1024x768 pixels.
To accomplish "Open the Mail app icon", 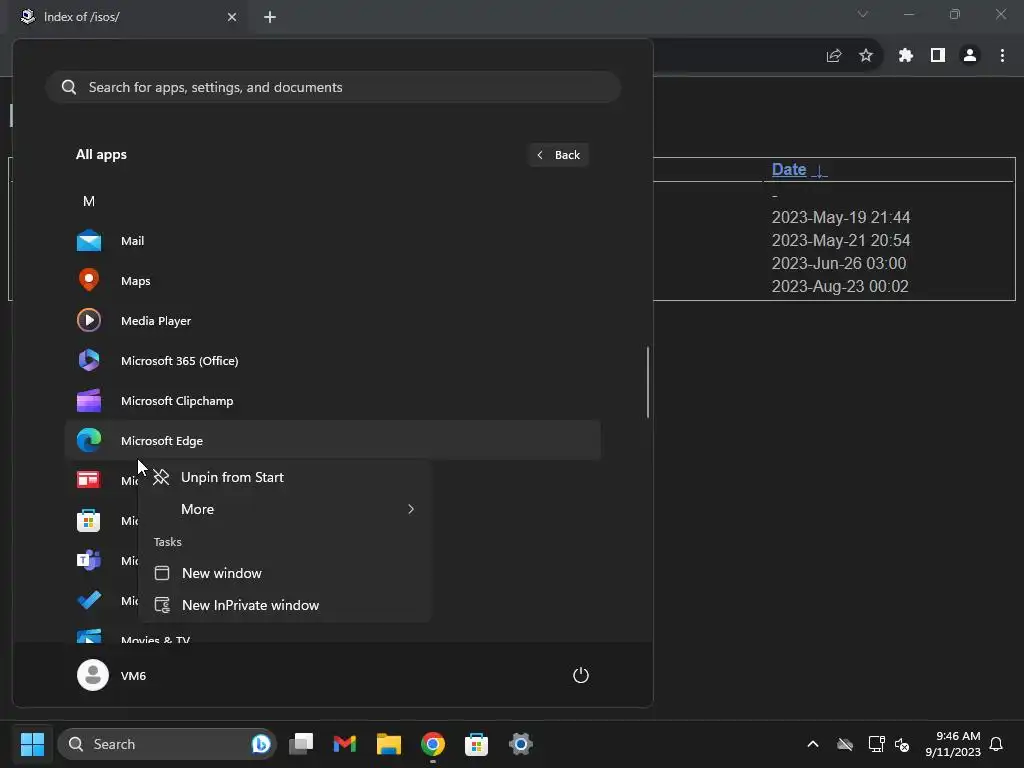I will pos(89,241).
